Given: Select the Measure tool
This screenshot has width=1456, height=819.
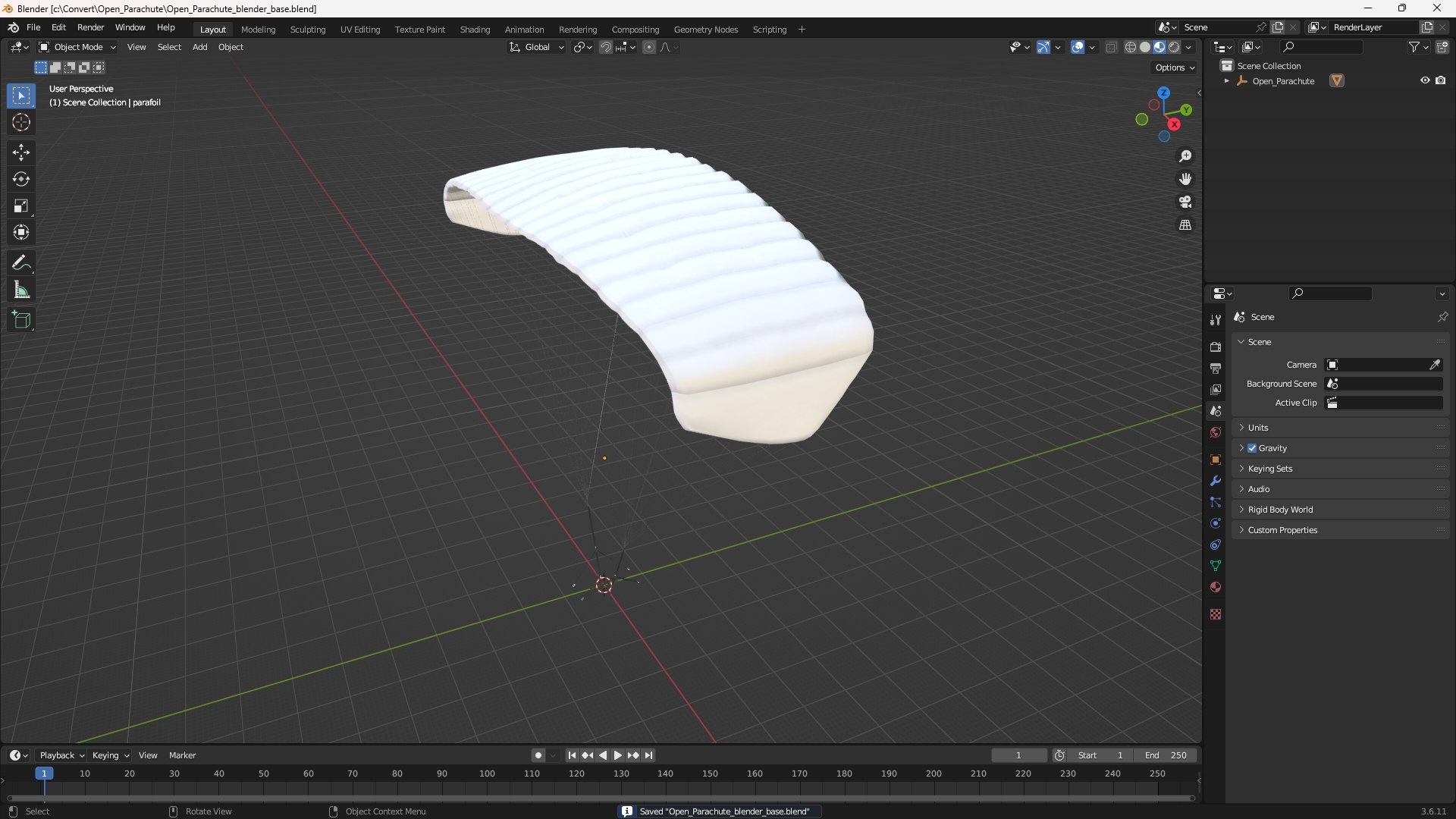Looking at the screenshot, I should (21, 290).
